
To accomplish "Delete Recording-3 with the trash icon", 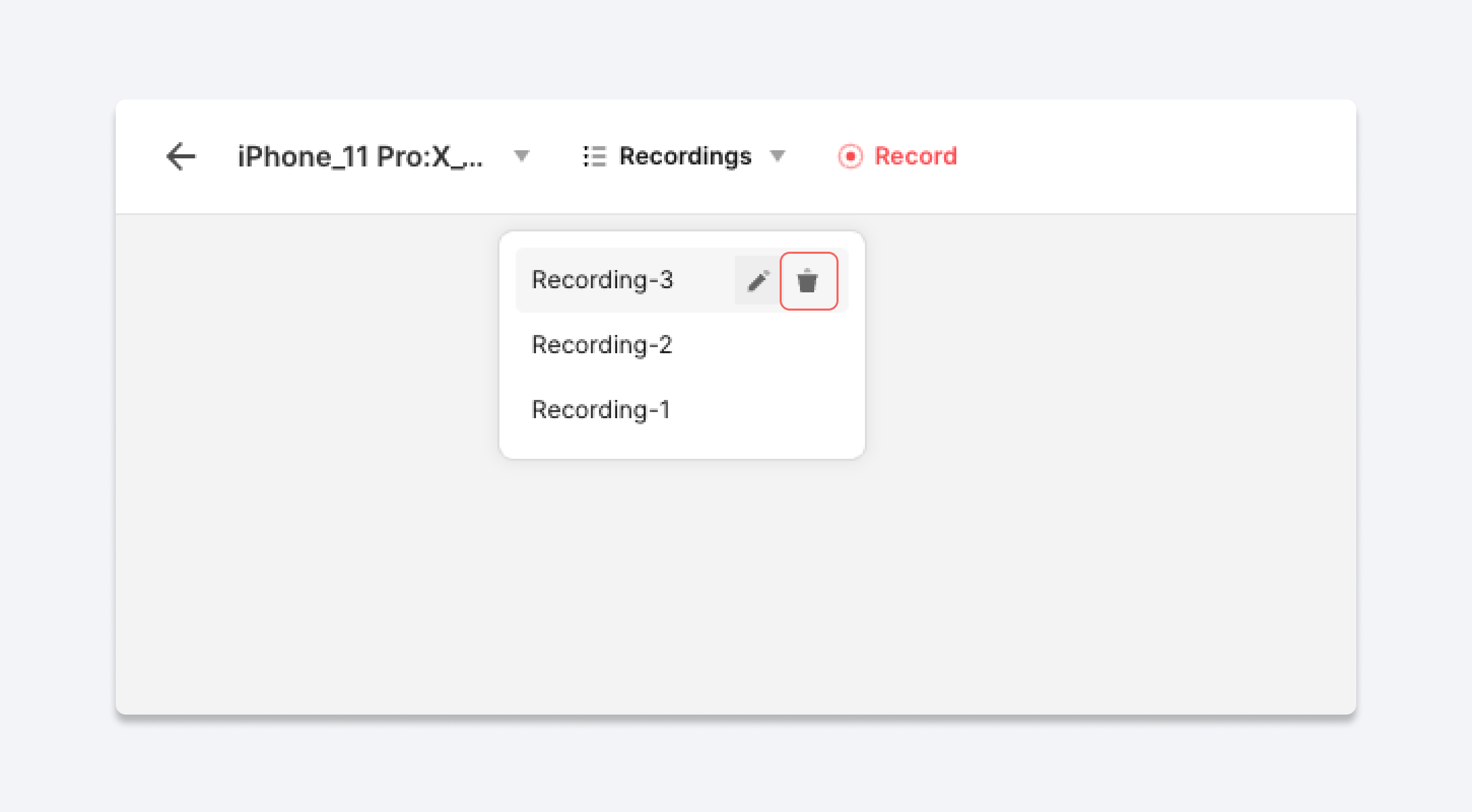I will [808, 281].
